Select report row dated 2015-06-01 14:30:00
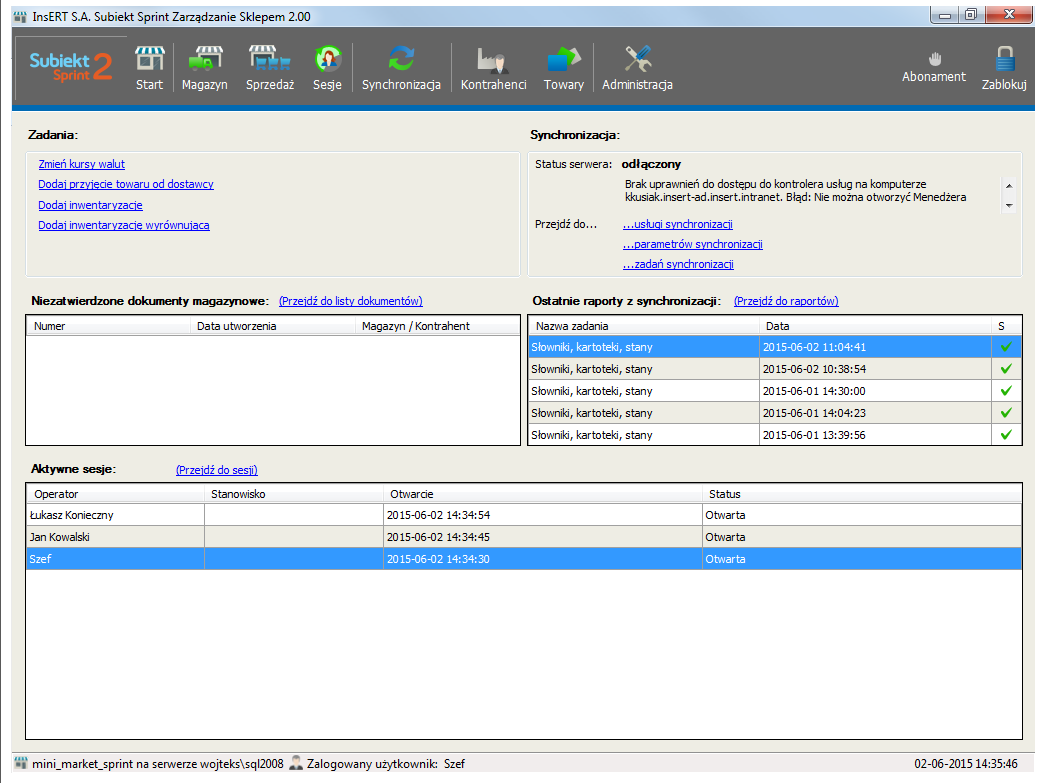This screenshot has height=783, width=1039. 775,390
